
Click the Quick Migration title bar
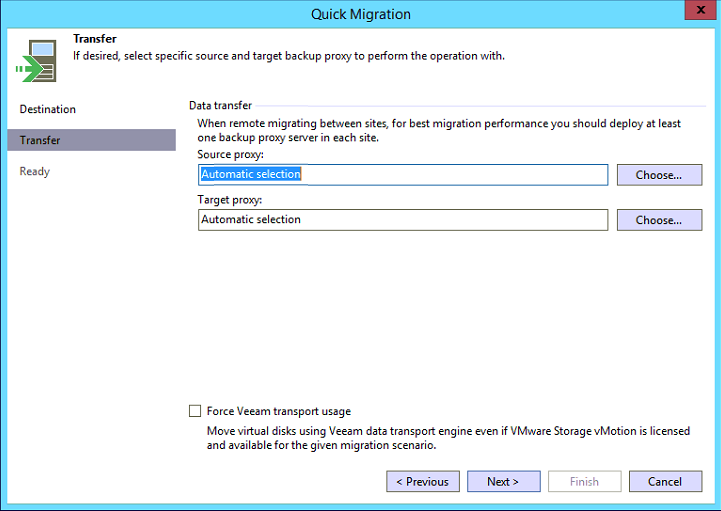[360, 14]
